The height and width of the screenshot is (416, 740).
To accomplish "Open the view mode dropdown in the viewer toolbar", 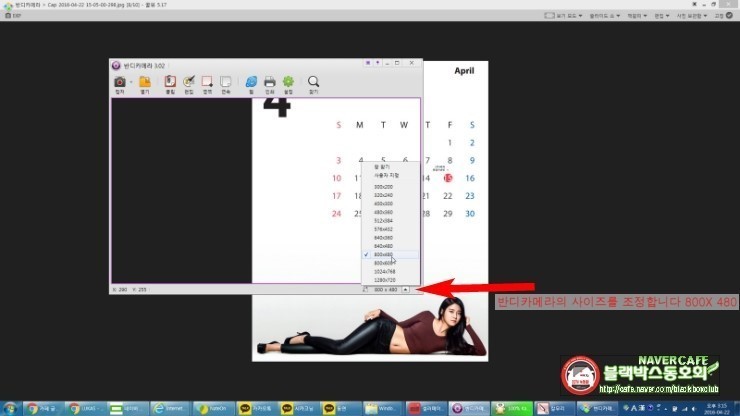I will click(x=563, y=16).
